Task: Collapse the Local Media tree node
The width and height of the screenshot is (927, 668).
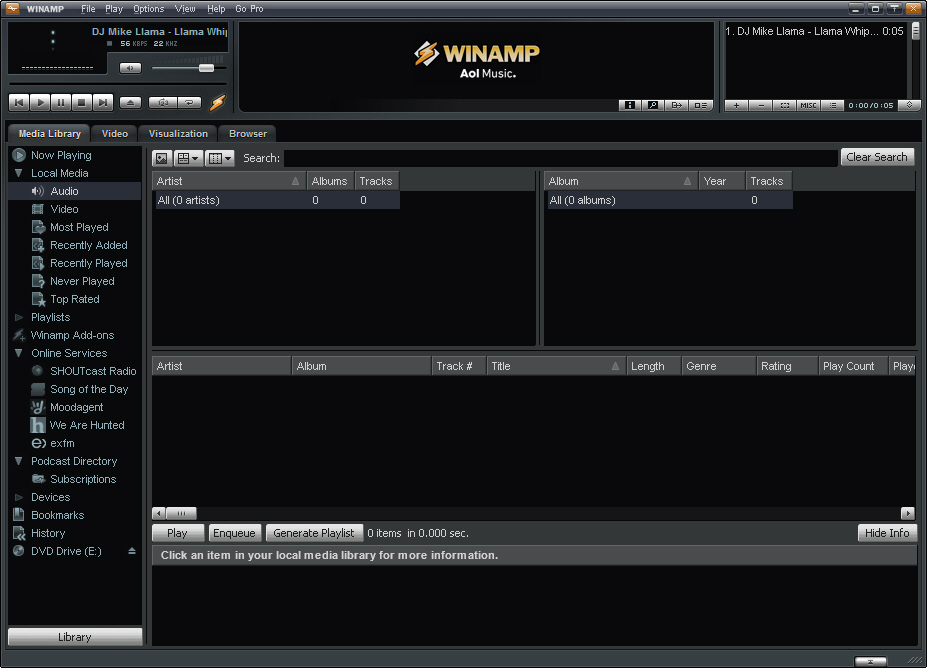Action: pos(19,173)
